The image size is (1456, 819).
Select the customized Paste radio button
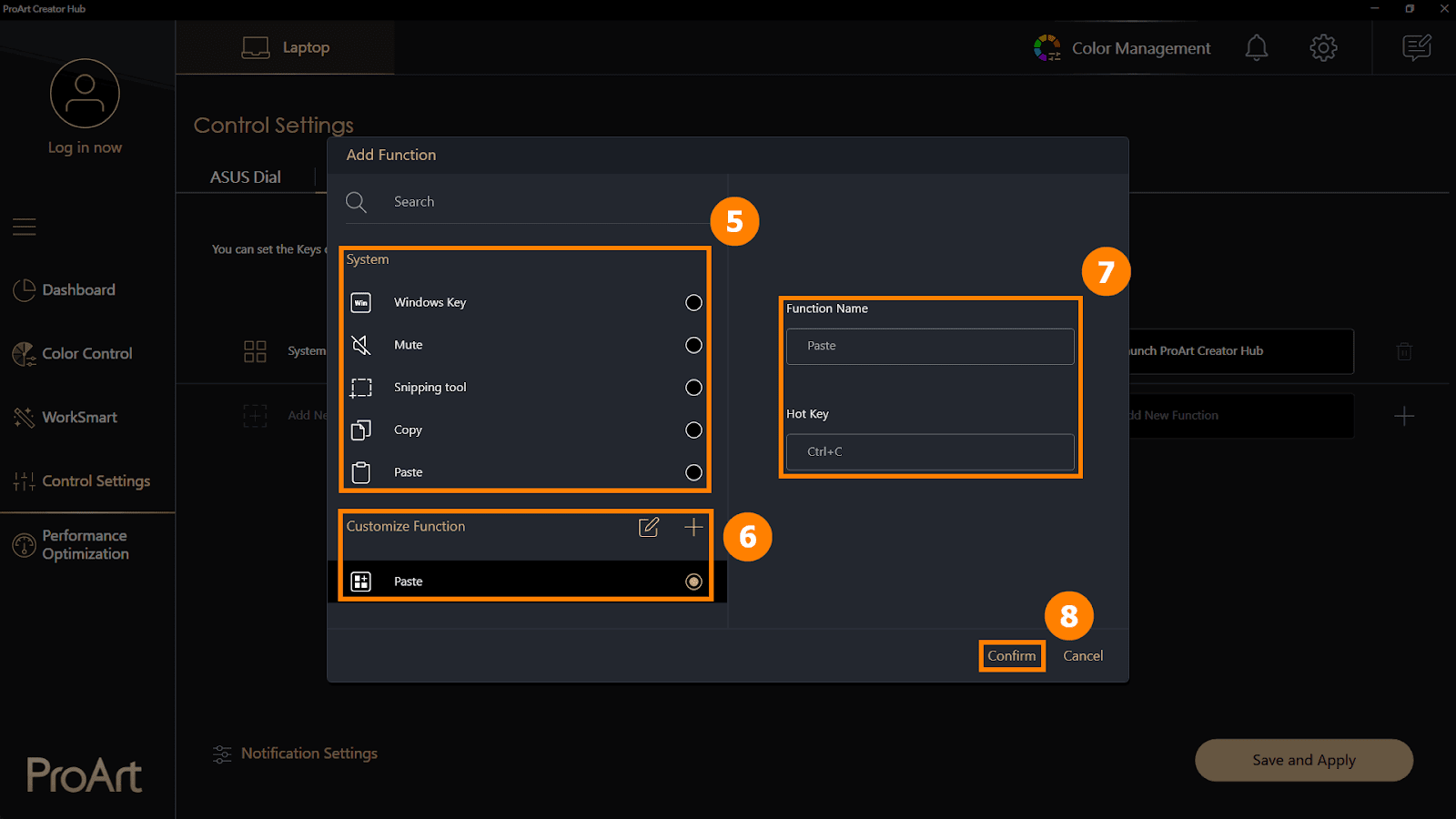[693, 581]
